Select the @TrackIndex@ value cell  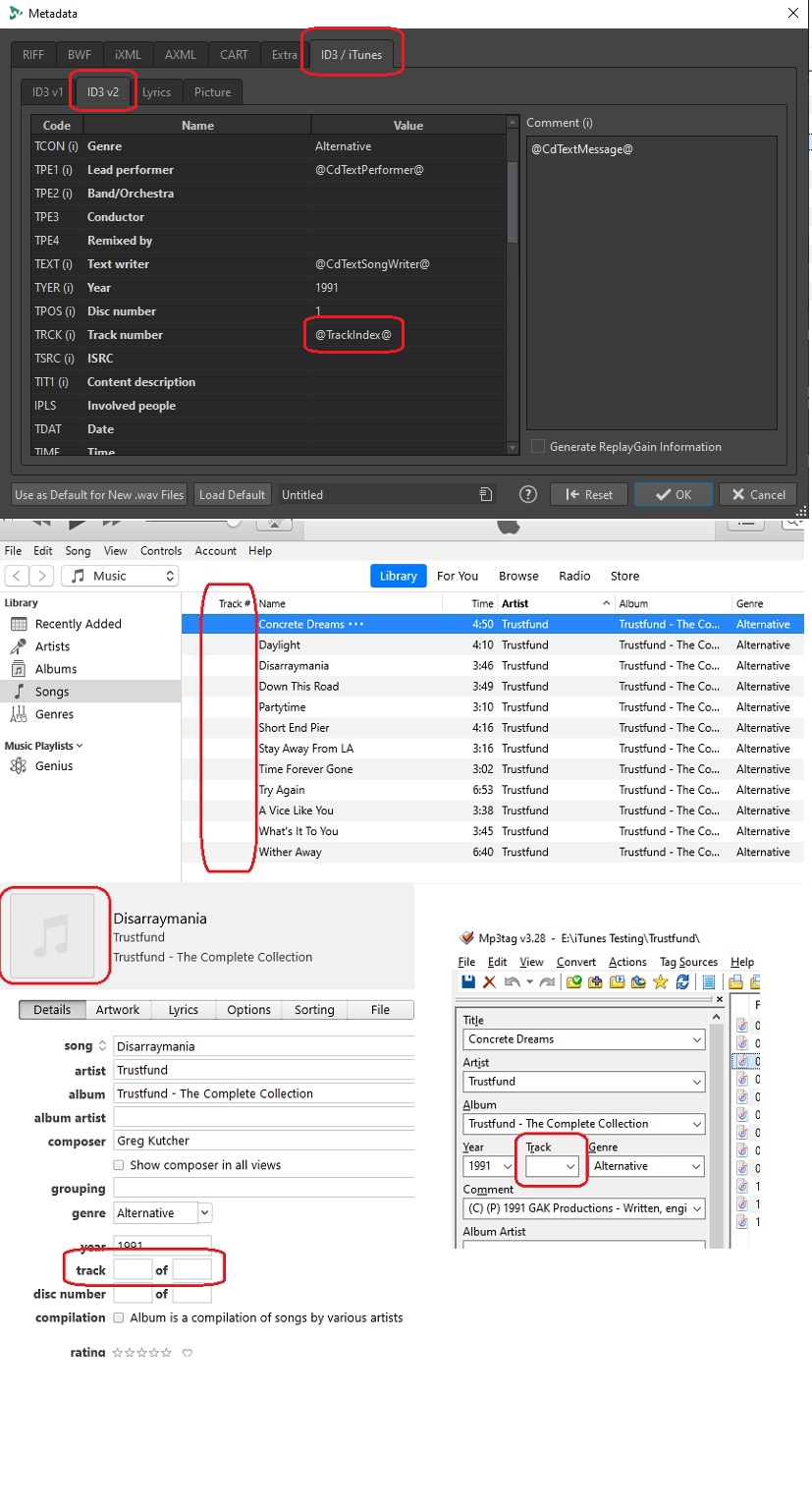pos(409,335)
